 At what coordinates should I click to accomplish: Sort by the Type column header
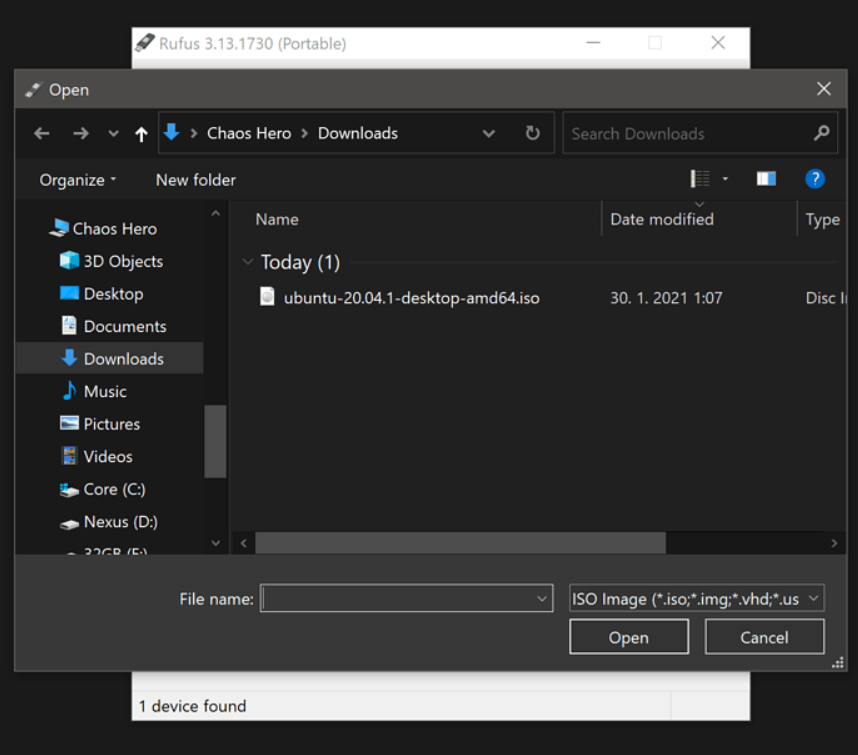pos(822,219)
